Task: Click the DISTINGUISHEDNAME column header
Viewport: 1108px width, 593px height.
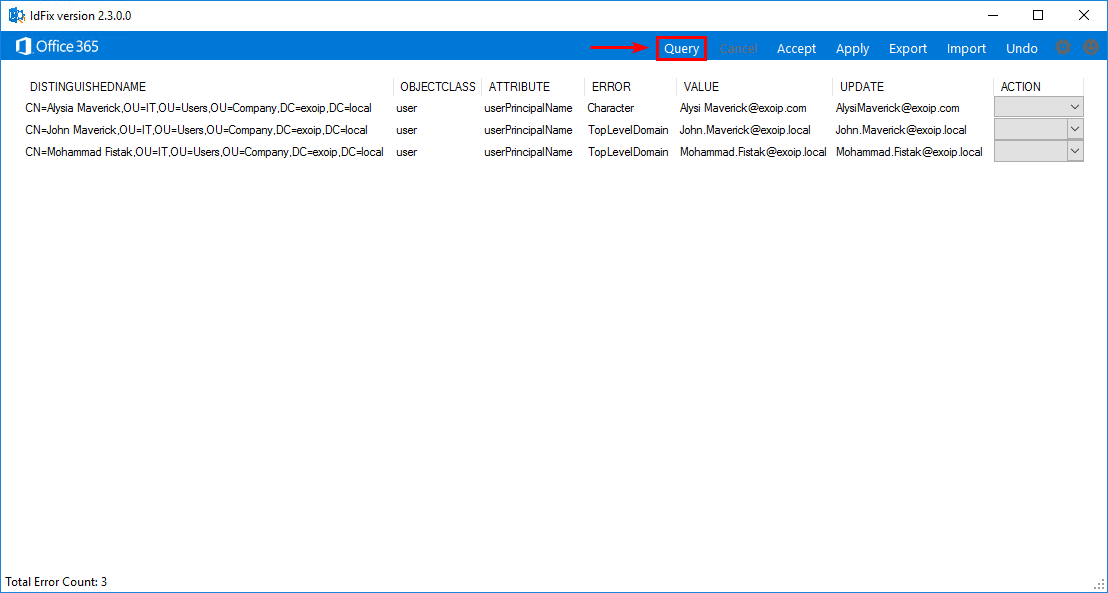Action: tap(90, 86)
